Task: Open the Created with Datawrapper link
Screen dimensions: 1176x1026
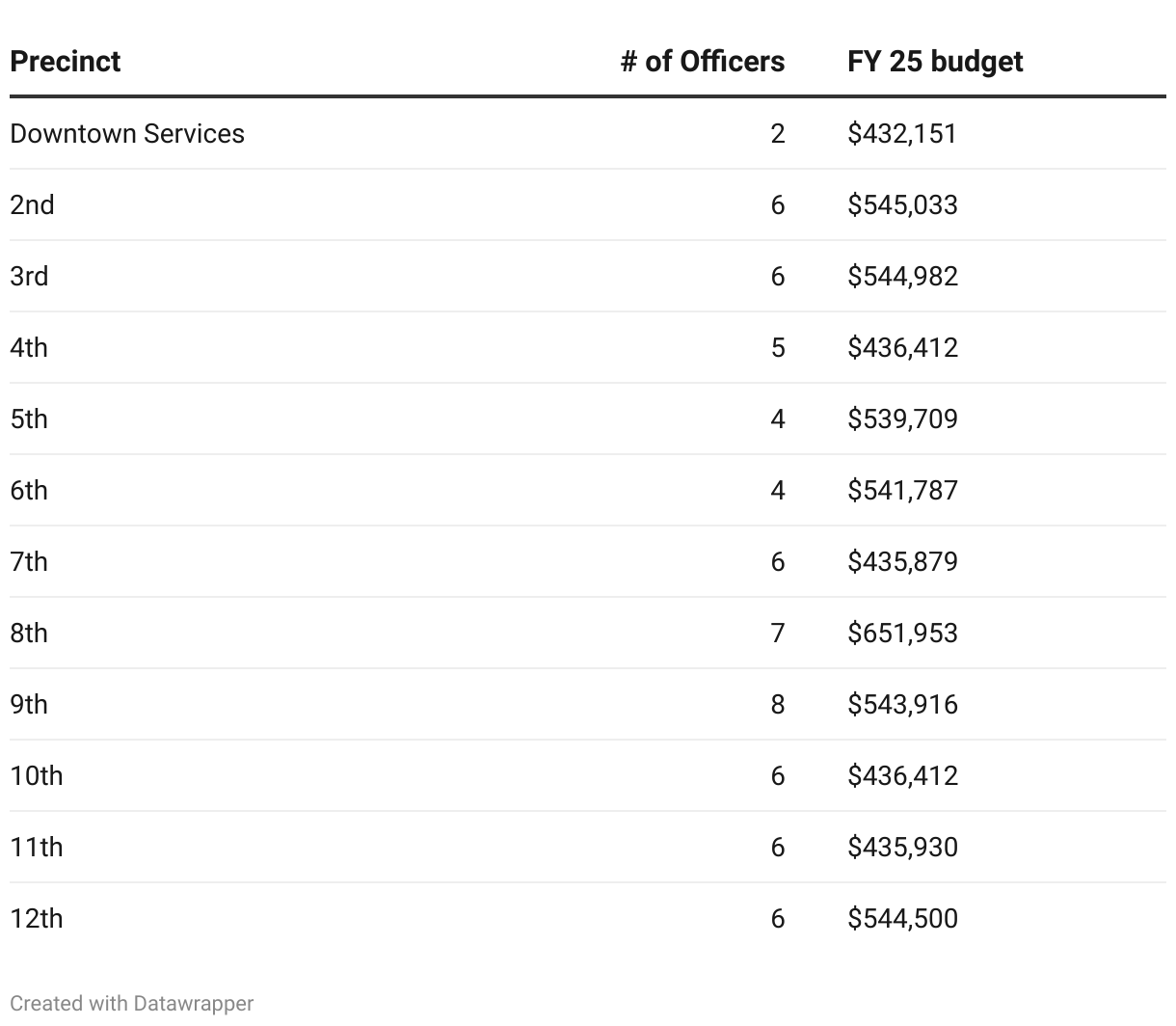Action: point(131,1003)
